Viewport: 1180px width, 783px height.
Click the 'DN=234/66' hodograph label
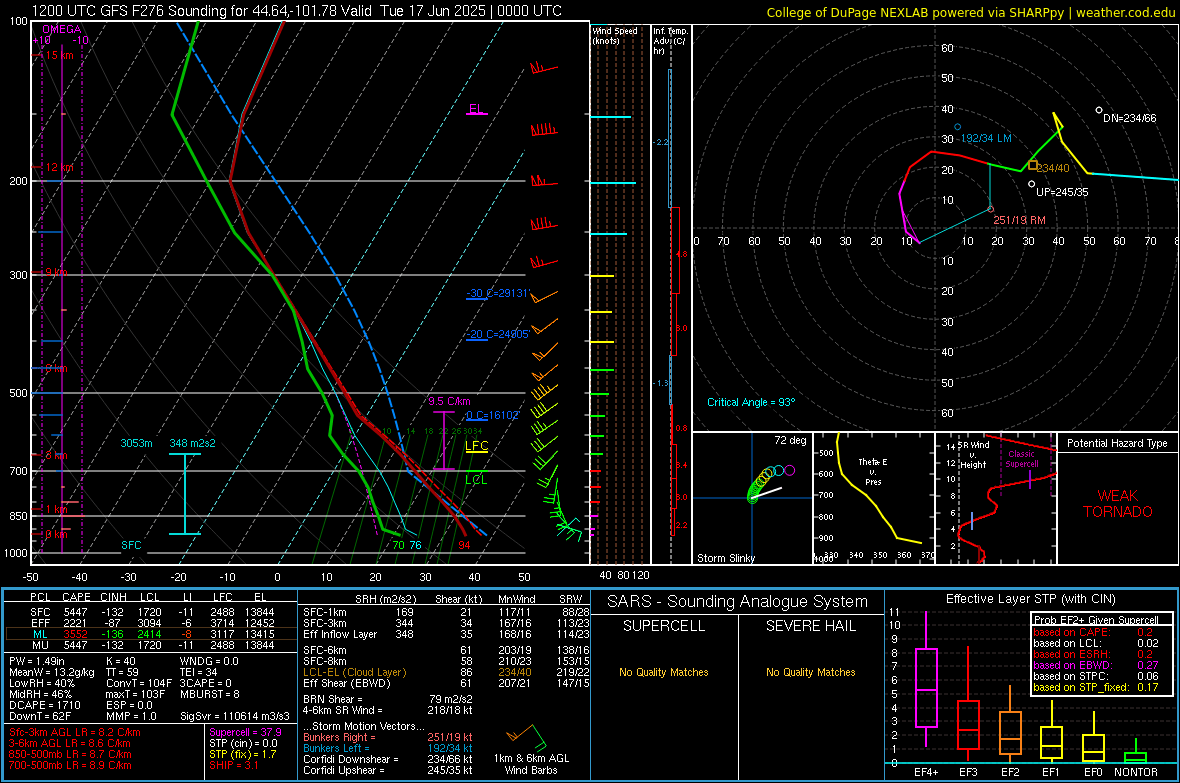(1130, 118)
